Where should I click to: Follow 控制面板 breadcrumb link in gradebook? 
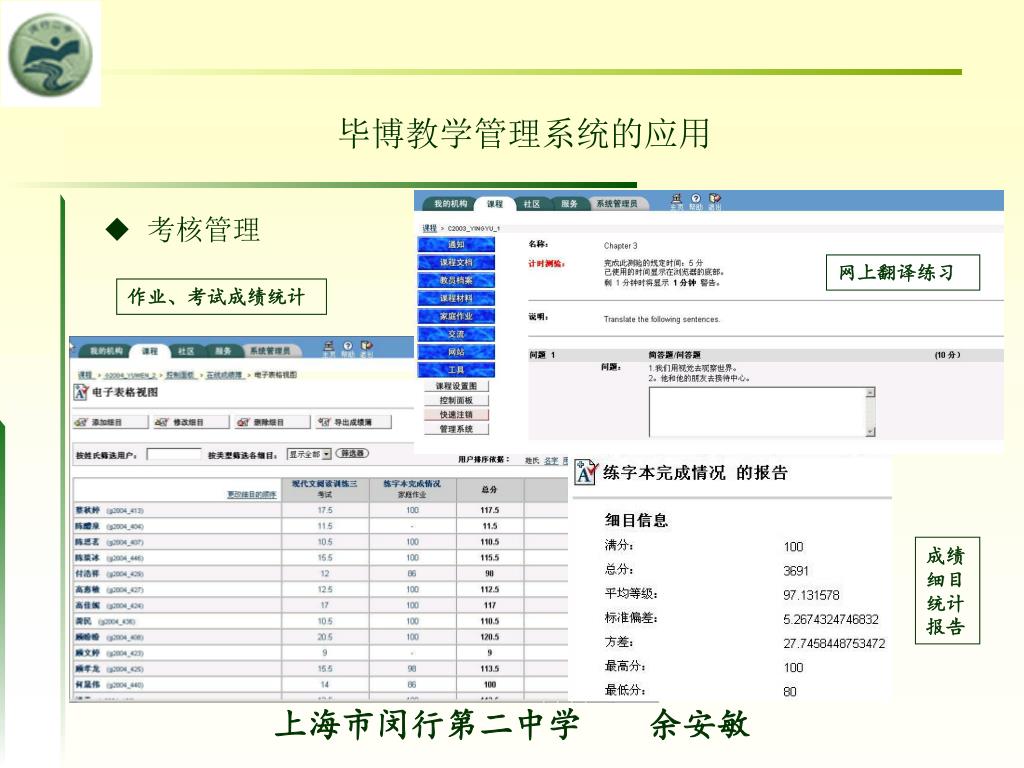181,375
